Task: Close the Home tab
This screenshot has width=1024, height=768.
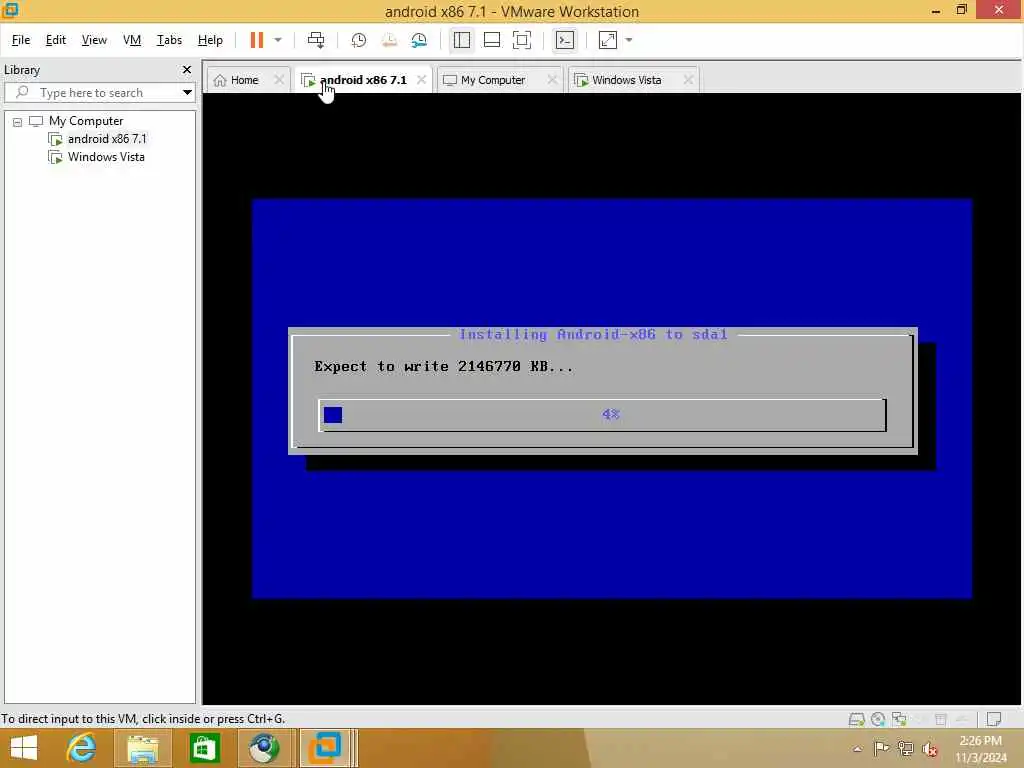Action: click(279, 80)
